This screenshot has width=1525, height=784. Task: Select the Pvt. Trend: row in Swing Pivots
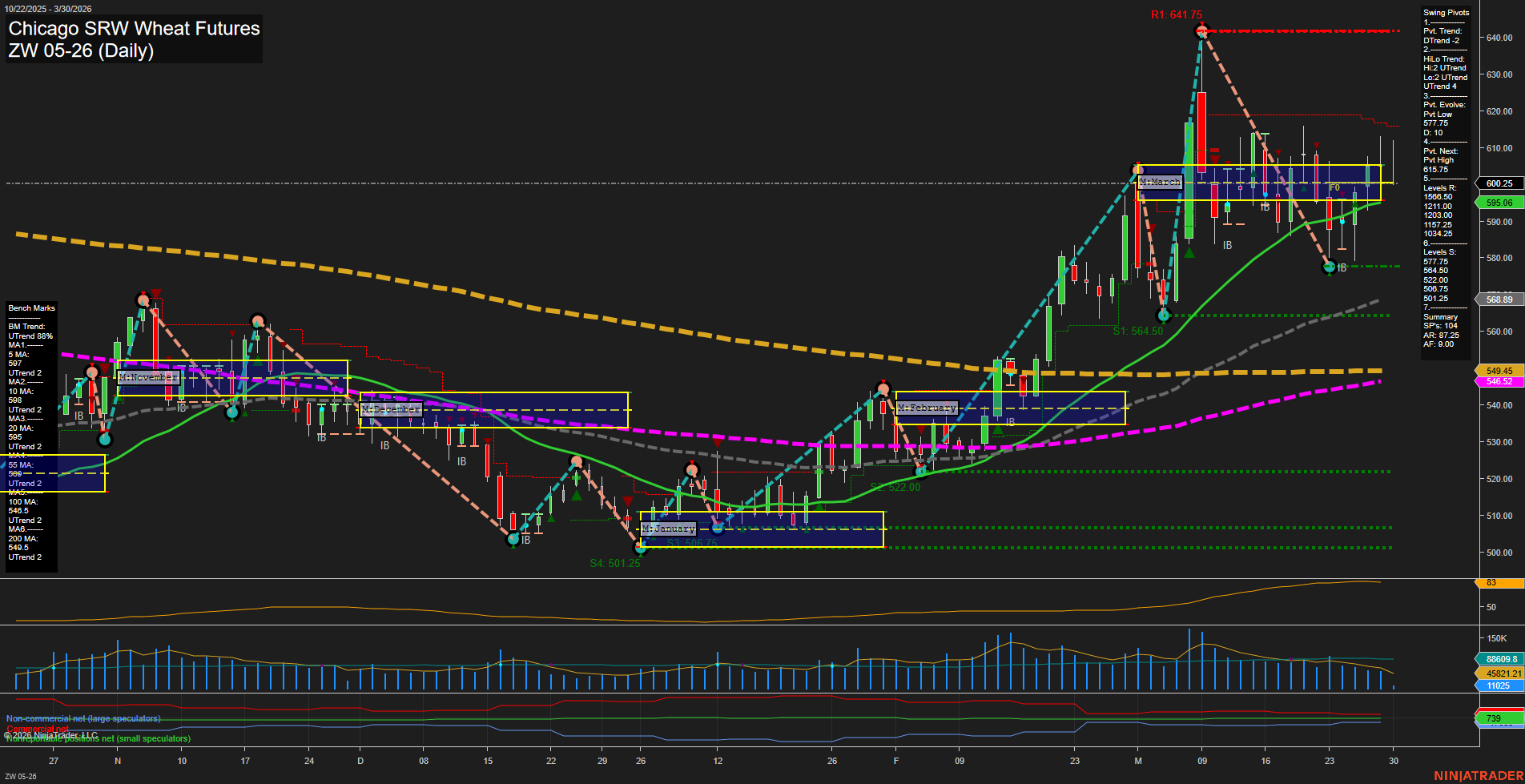tap(1443, 31)
